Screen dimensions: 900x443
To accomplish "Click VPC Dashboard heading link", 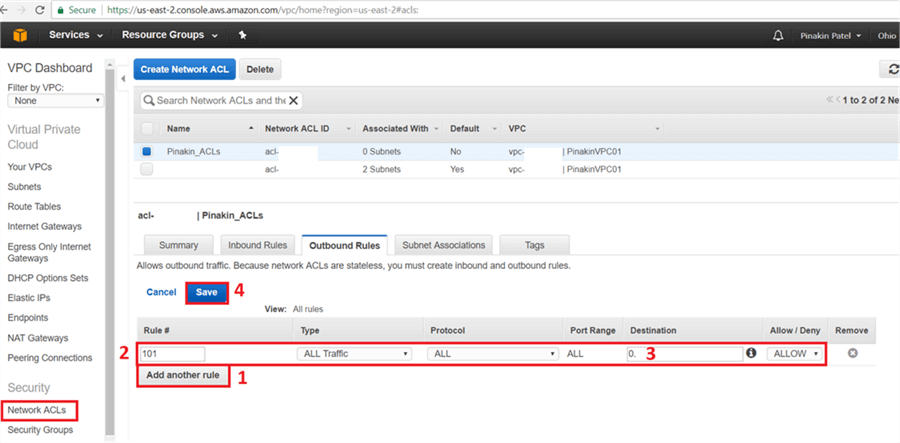I will click(50, 68).
